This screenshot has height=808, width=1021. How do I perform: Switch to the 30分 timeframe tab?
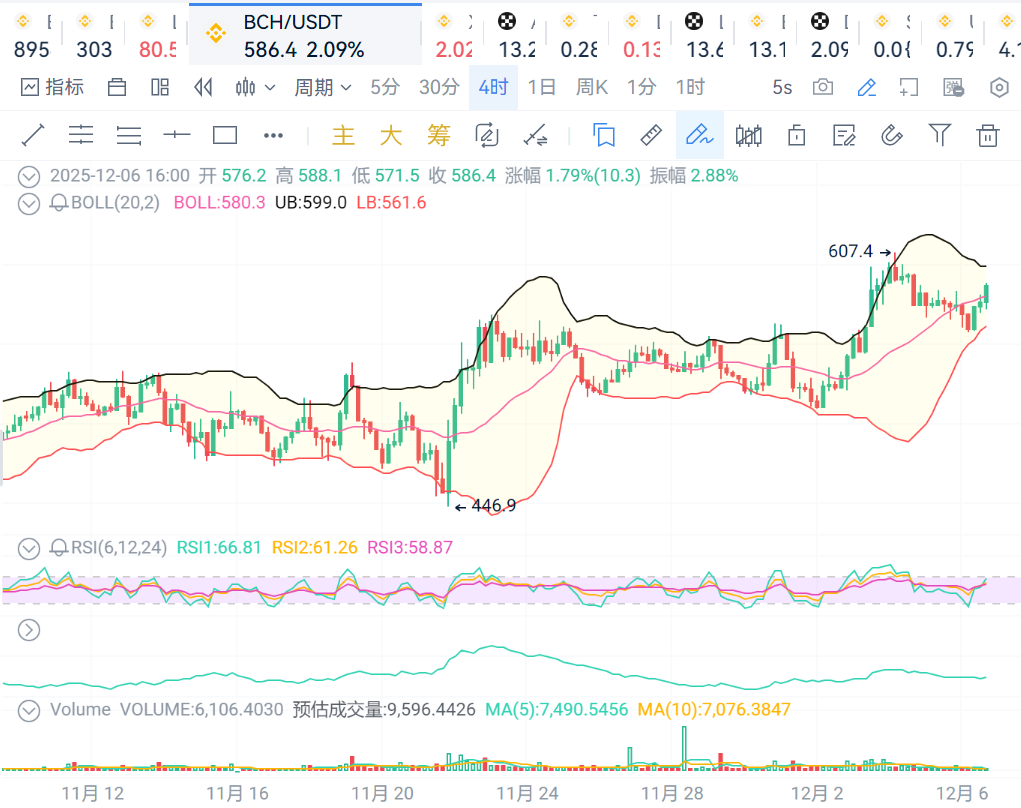tap(438, 87)
